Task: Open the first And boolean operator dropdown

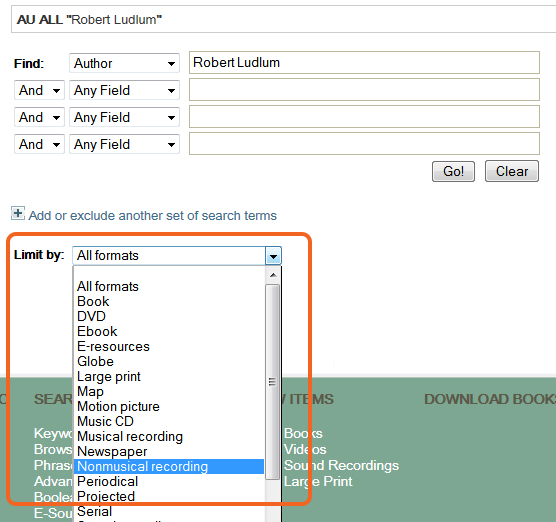Action: coord(39,90)
